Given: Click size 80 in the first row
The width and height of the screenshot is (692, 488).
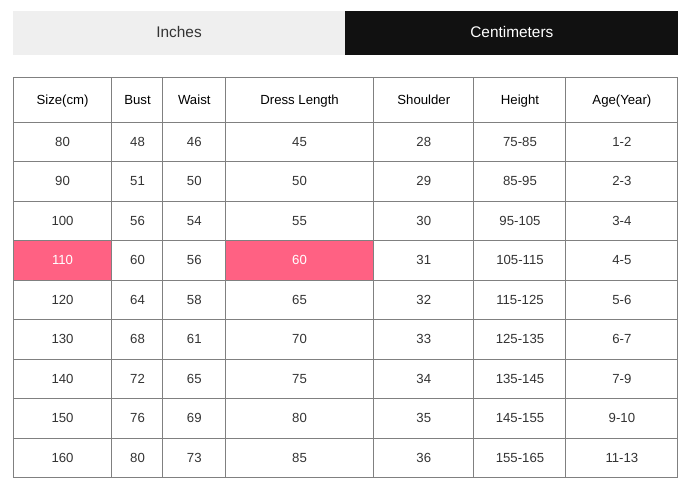Looking at the screenshot, I should (x=62, y=142).
